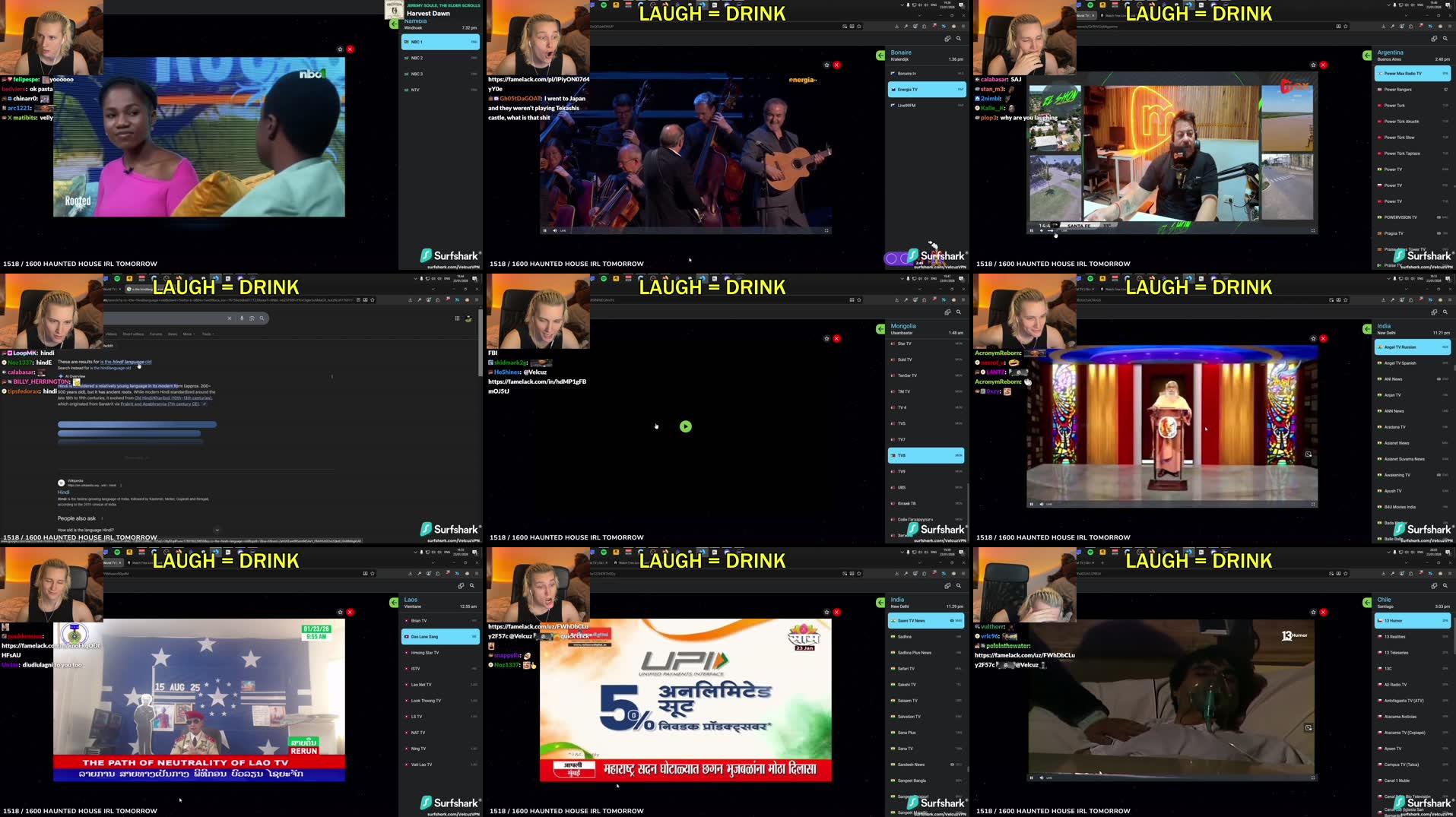Mute the orchestra stream with the speaker icon
This screenshot has width=1456, height=817.
(554, 230)
